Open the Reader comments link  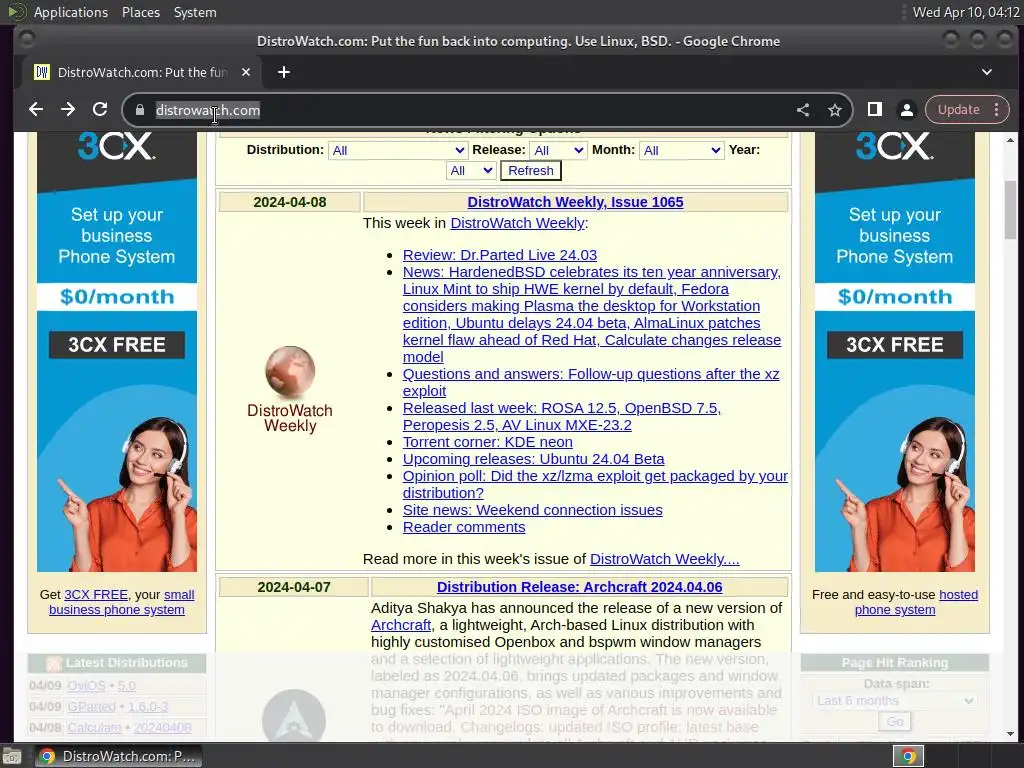(x=464, y=527)
